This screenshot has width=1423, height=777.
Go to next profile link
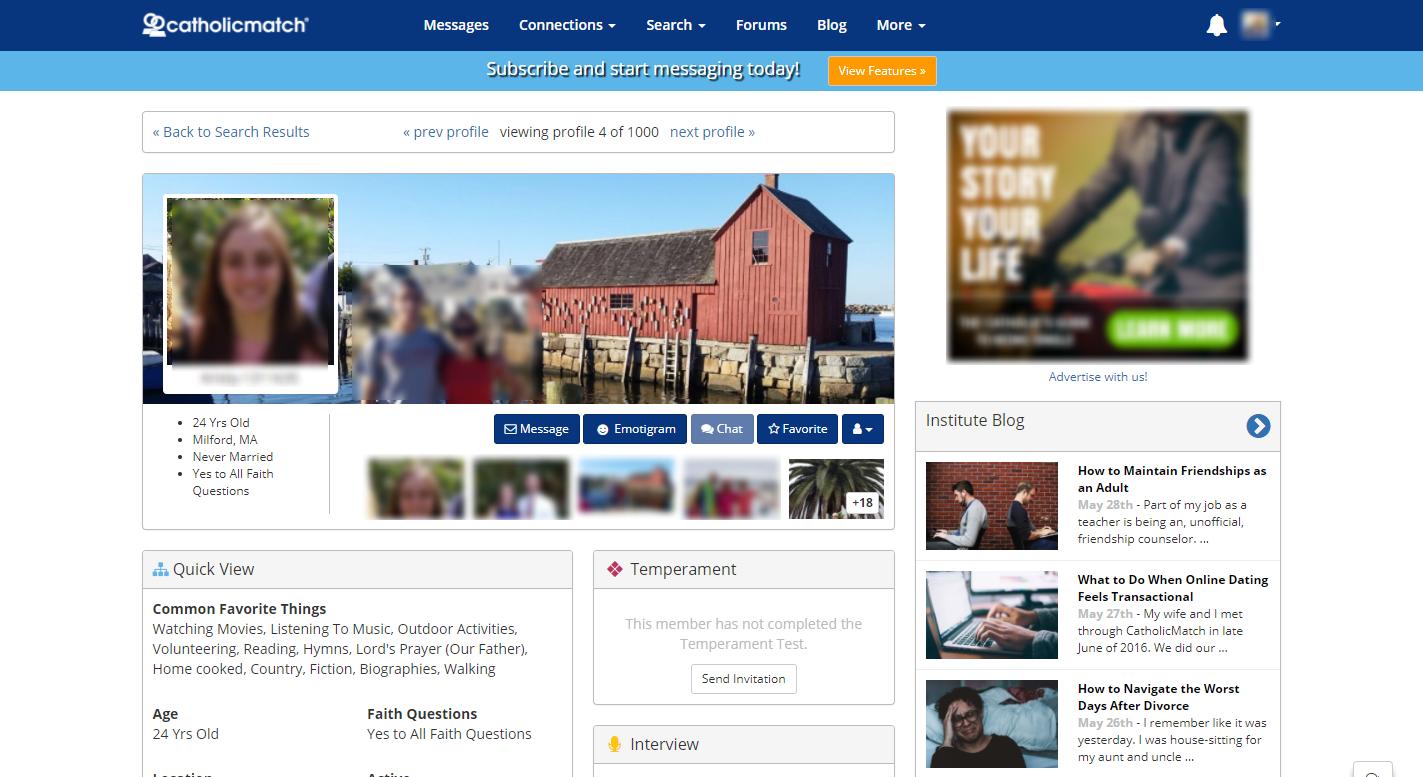(712, 132)
